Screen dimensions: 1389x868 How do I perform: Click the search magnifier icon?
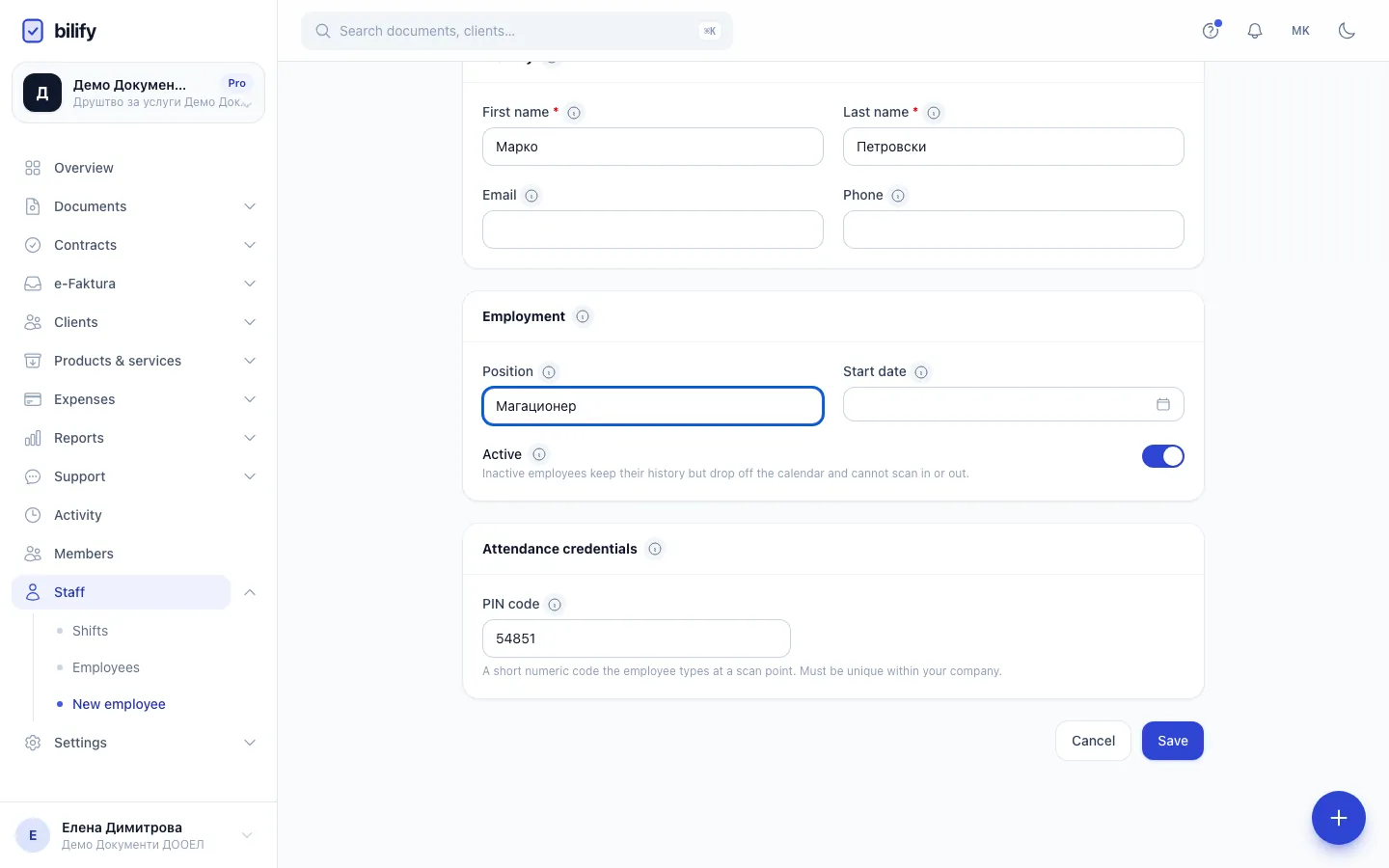[x=323, y=31]
